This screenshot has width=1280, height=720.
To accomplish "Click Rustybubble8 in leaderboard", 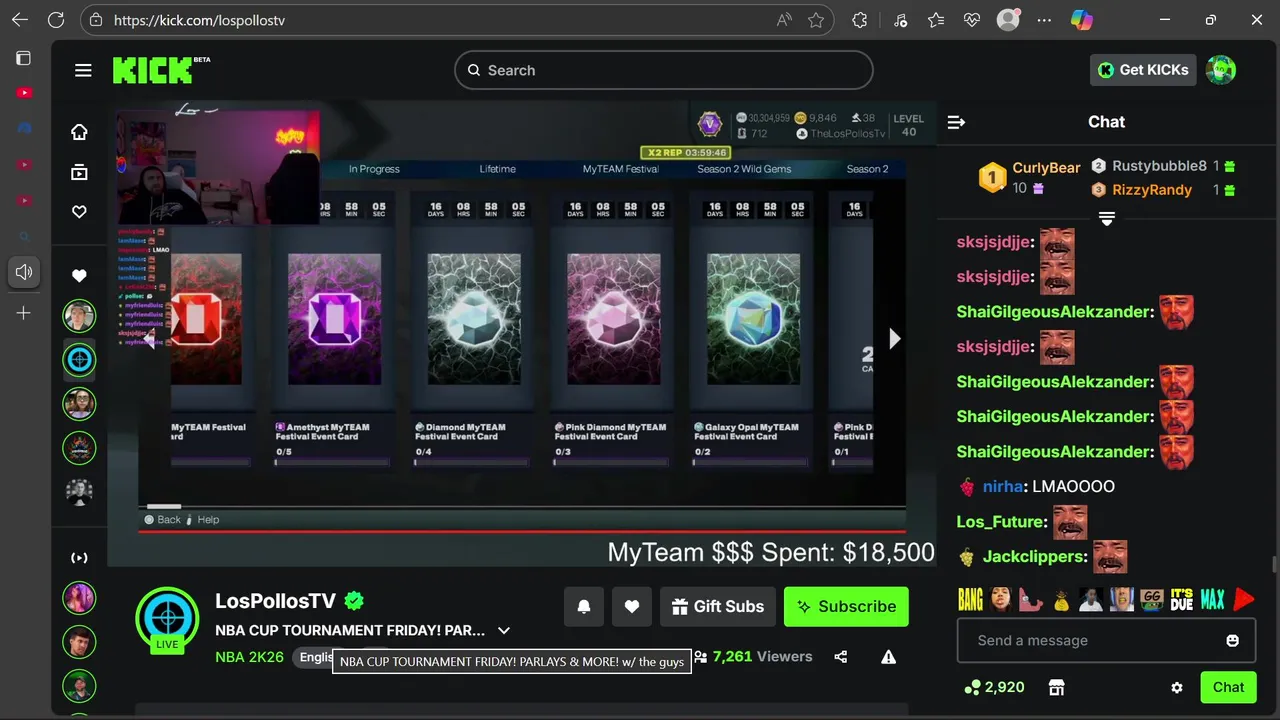I will click(x=1159, y=166).
